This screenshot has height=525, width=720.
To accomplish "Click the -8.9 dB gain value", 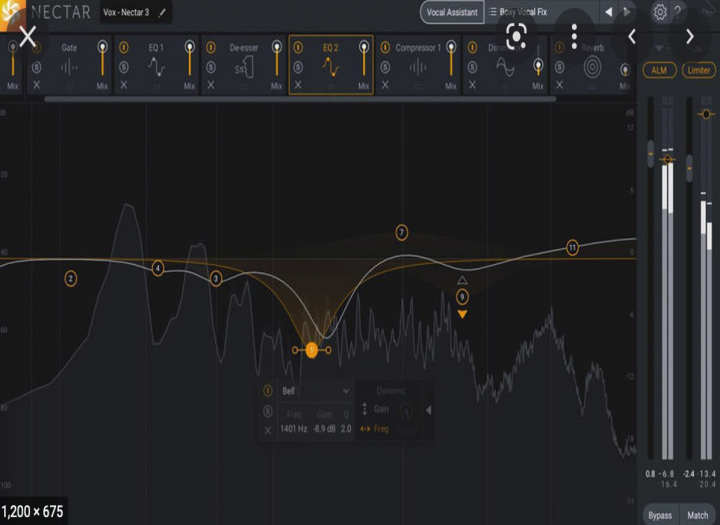I will [x=324, y=429].
